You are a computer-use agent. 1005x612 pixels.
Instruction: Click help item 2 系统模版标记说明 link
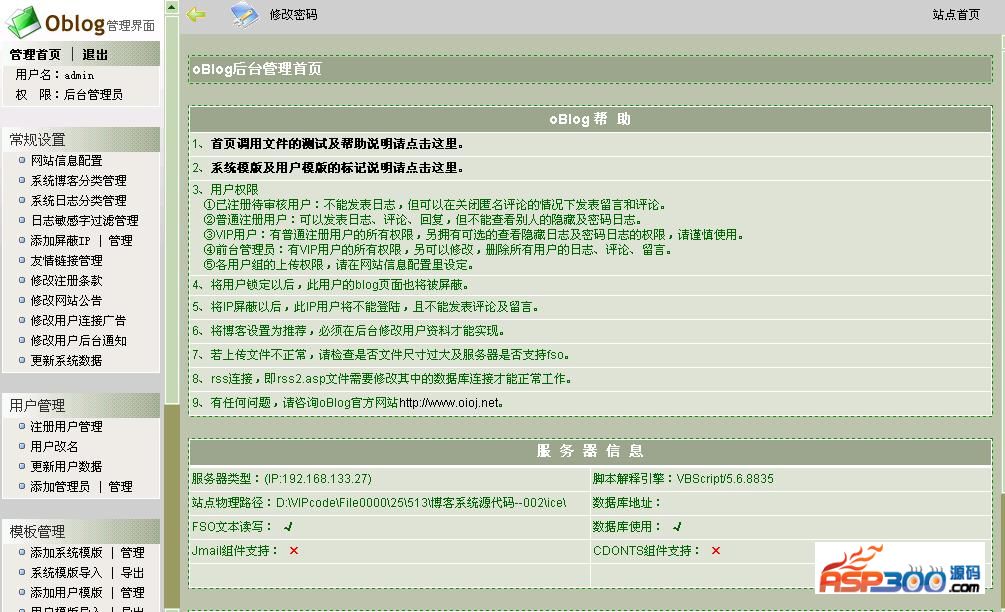[x=337, y=168]
